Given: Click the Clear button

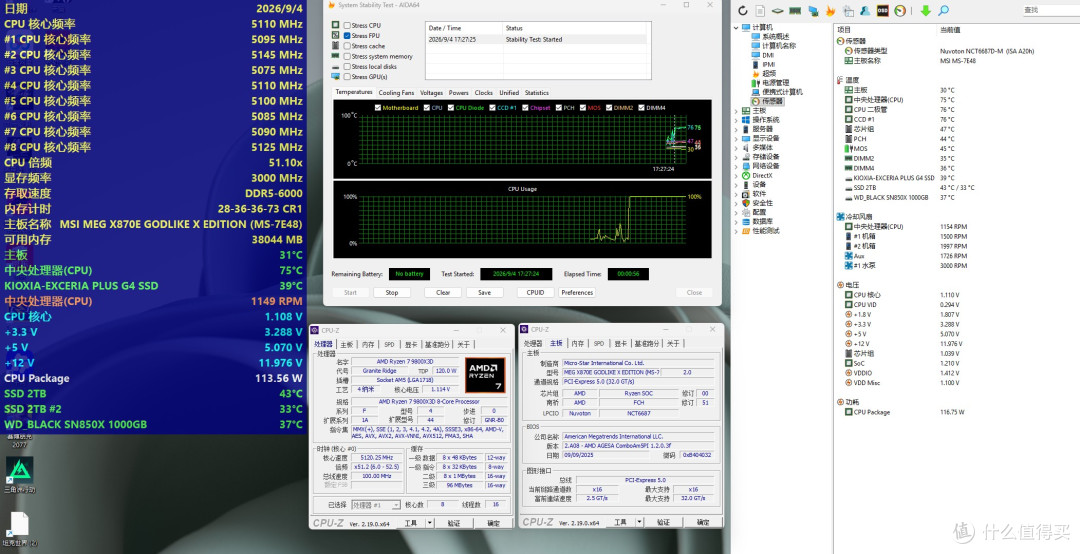Looking at the screenshot, I should (x=443, y=292).
